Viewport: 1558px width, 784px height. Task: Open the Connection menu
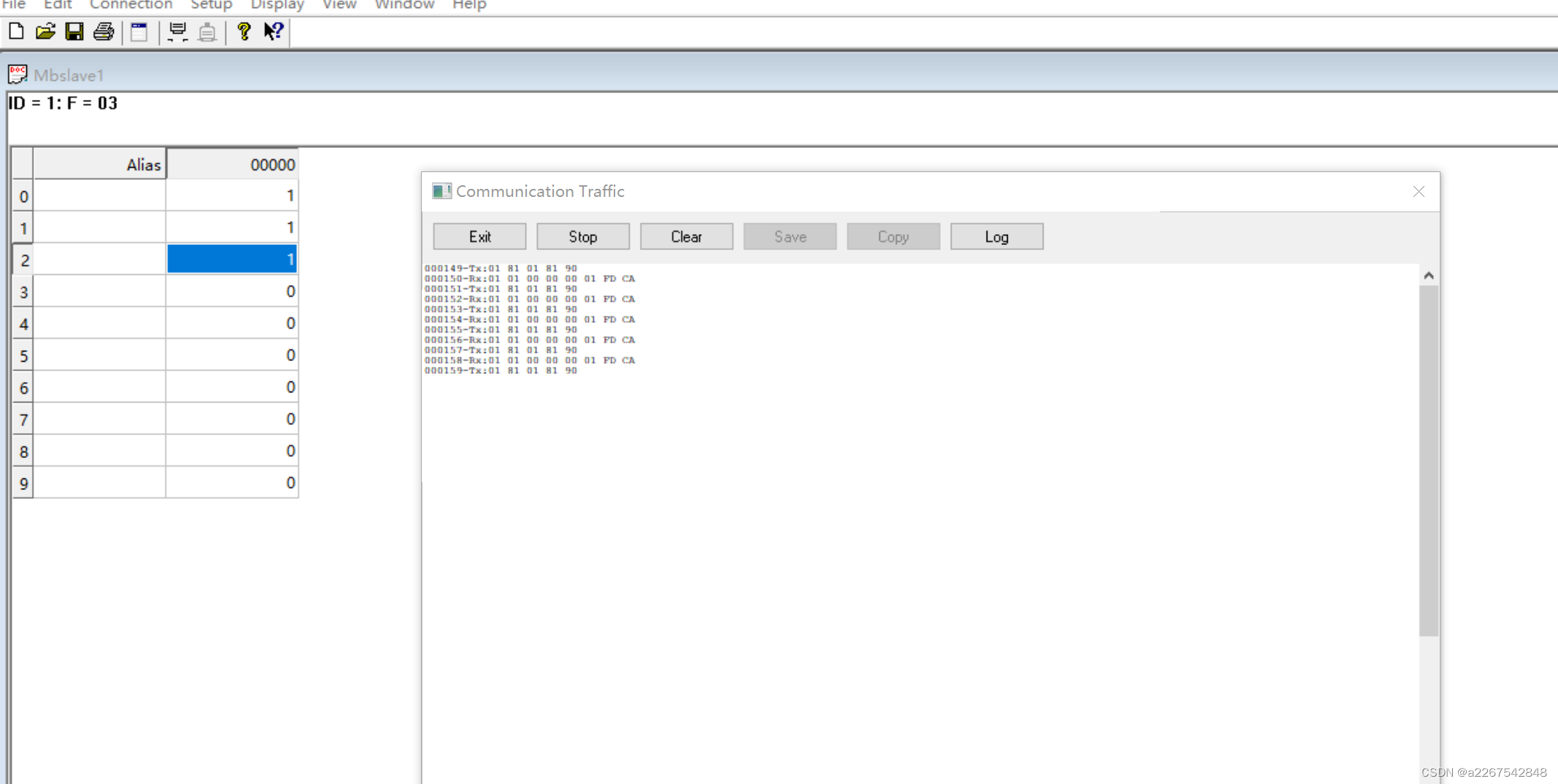pyautogui.click(x=131, y=5)
